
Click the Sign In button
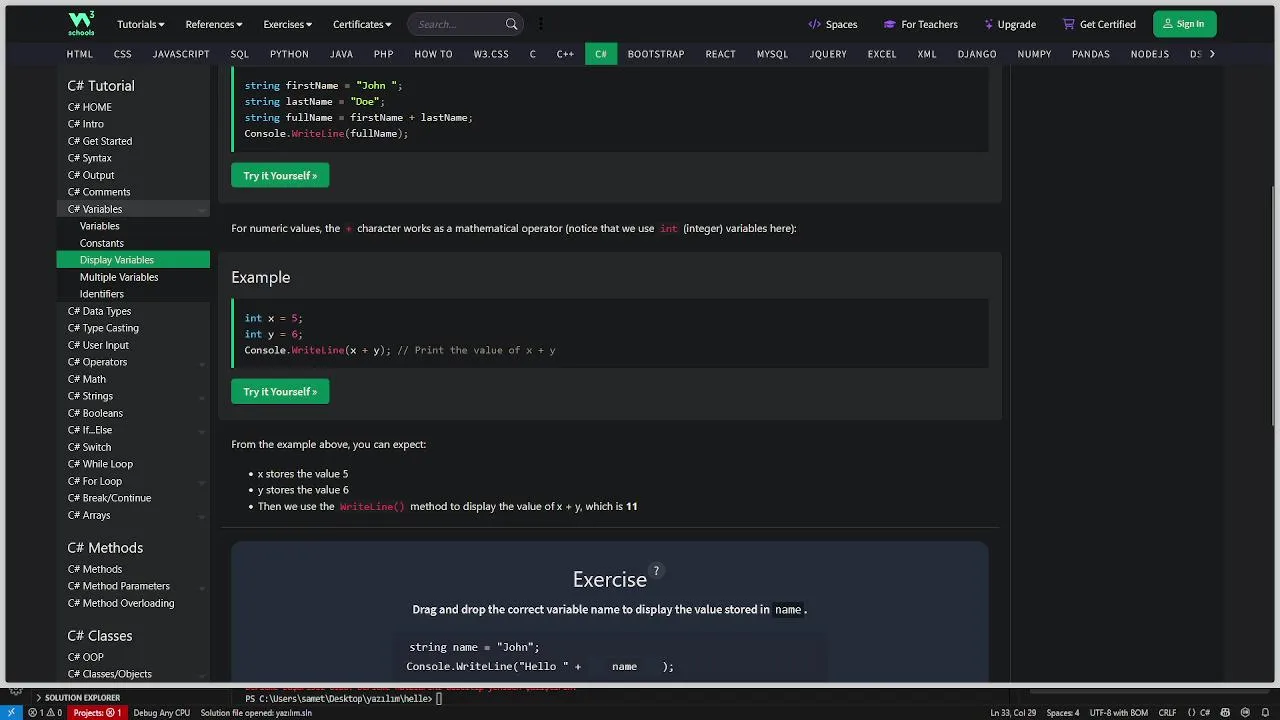pos(1184,24)
